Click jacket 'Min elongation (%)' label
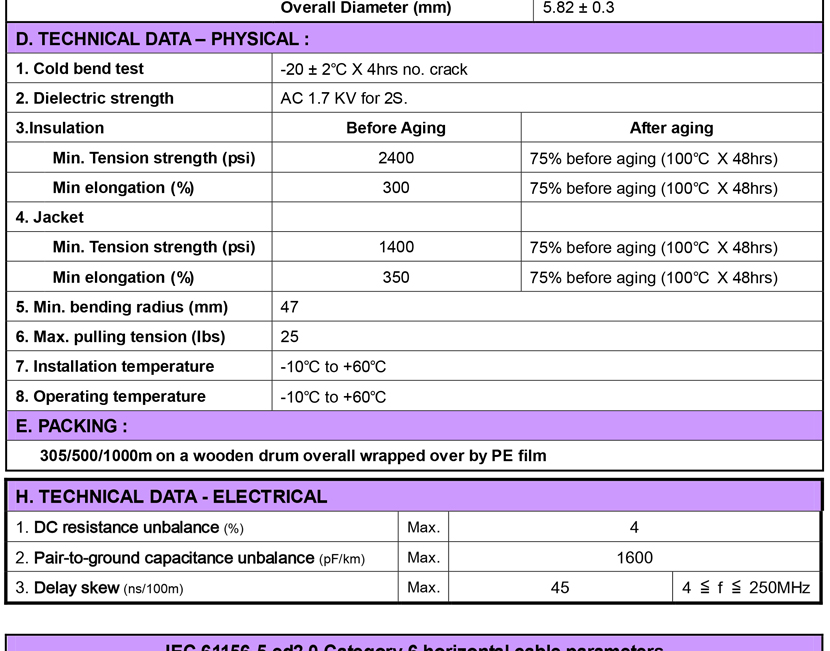 point(123,277)
